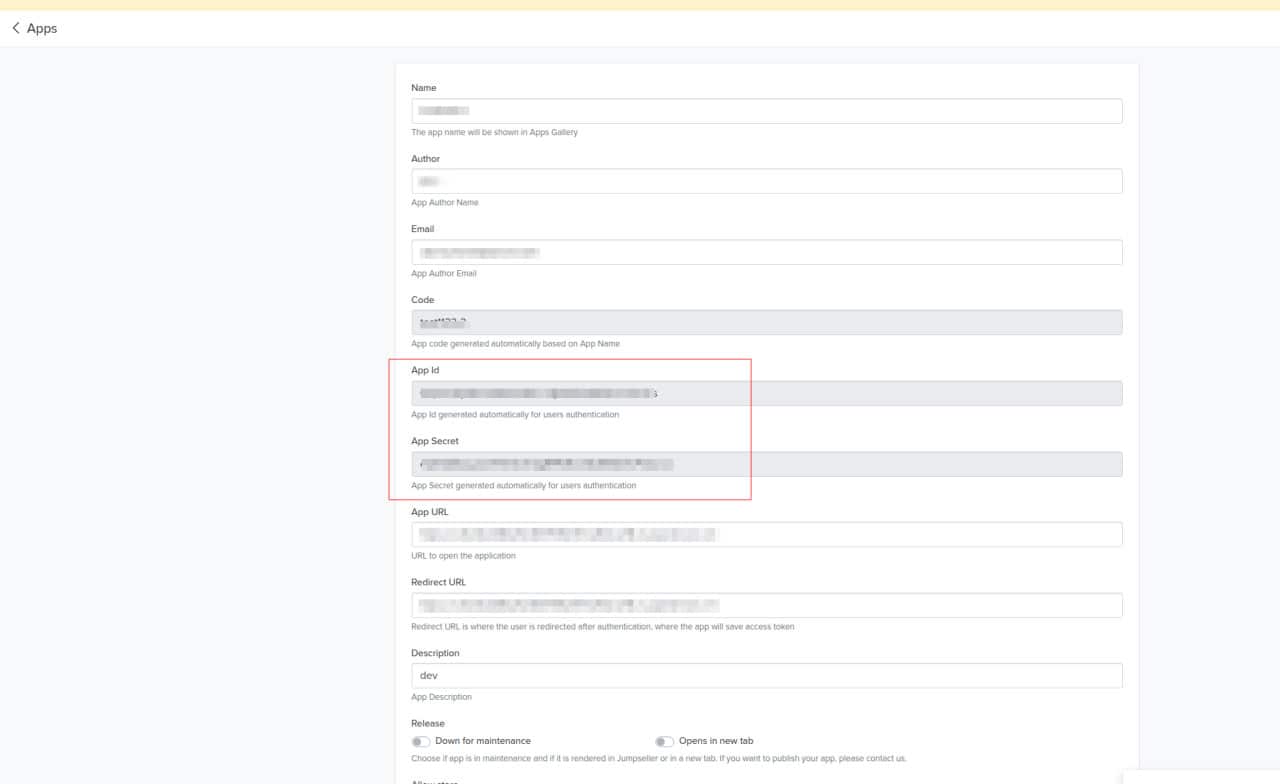The image size is (1280, 784).
Task: Click the App Secret field
Action: [766, 464]
